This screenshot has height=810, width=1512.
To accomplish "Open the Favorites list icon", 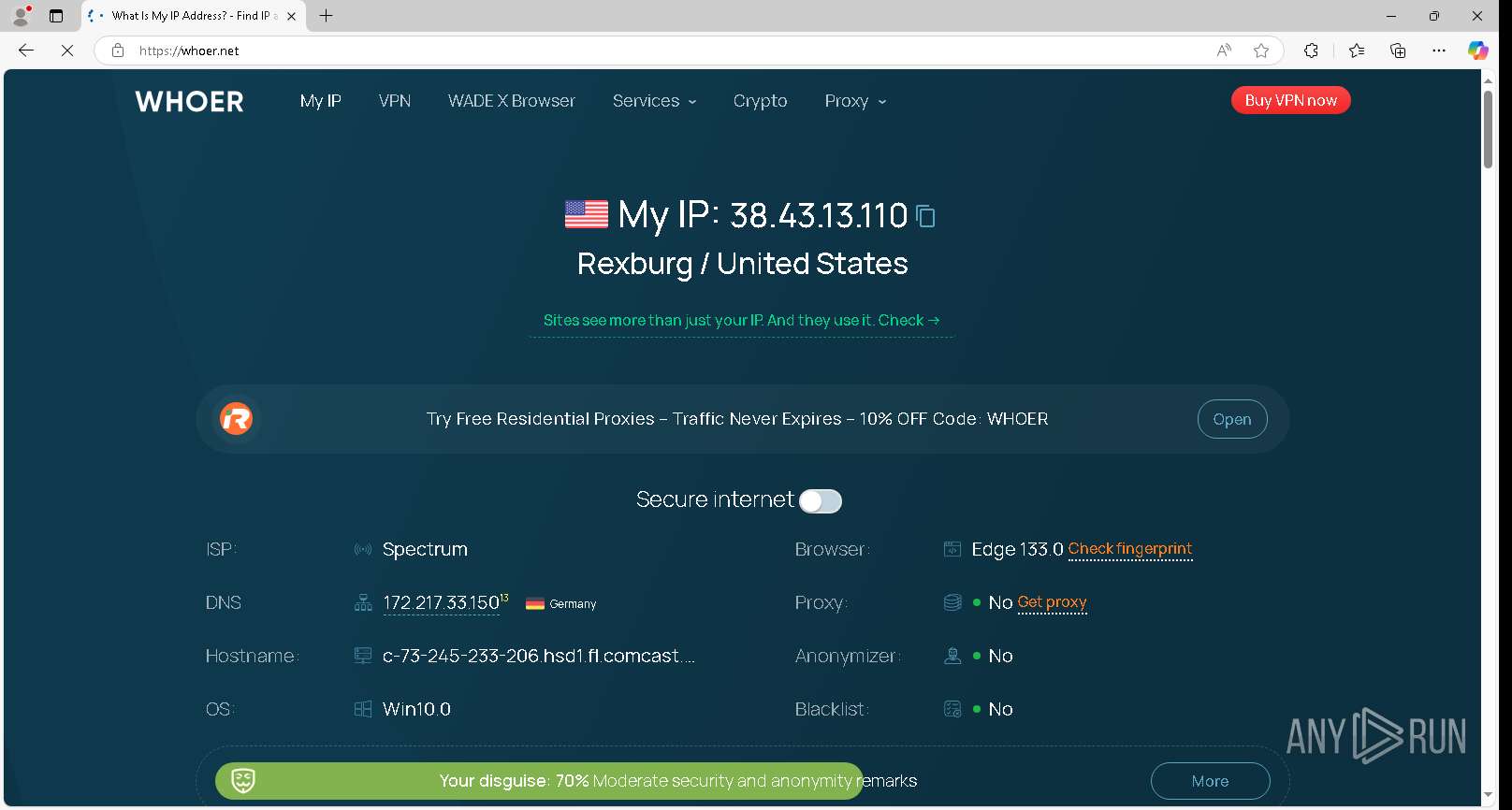I will (x=1357, y=51).
